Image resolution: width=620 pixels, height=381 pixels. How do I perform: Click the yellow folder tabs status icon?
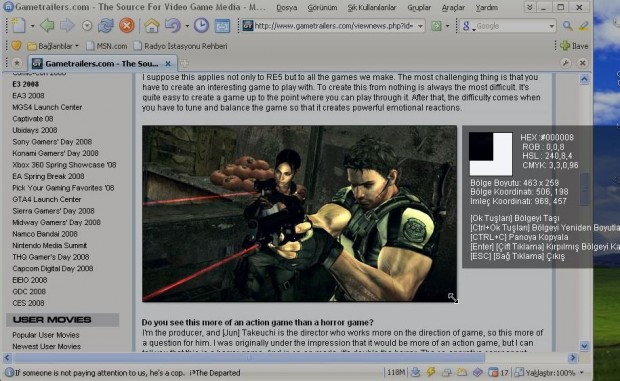(462, 372)
